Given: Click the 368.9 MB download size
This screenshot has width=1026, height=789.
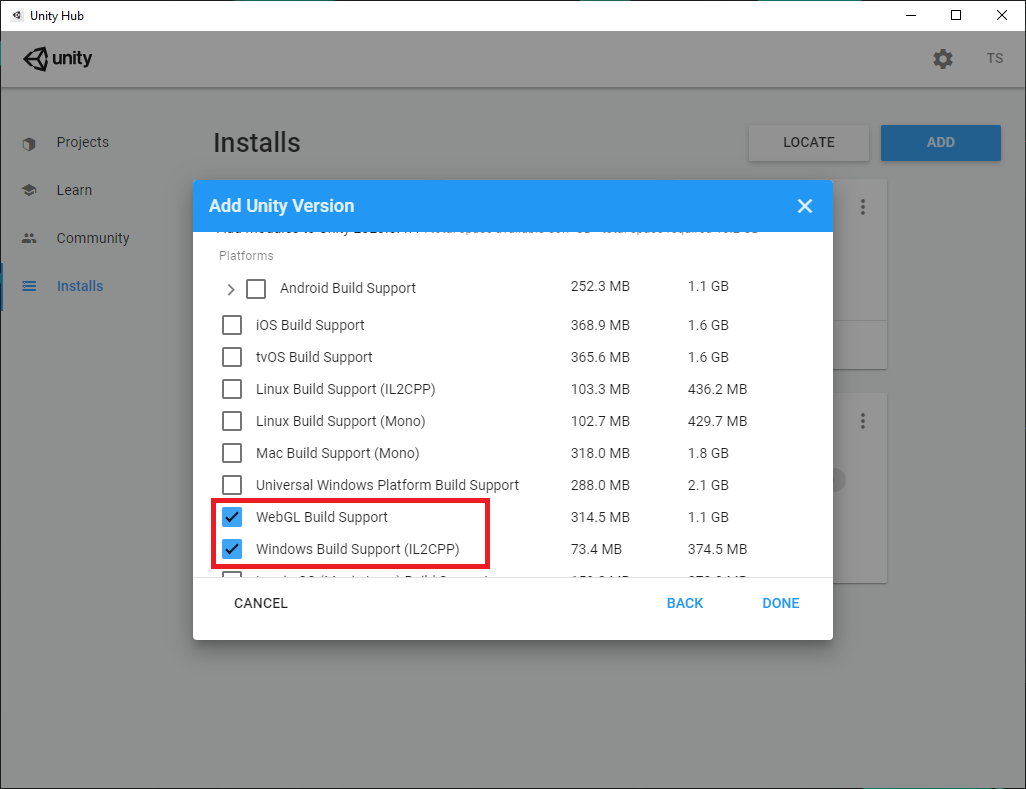Looking at the screenshot, I should point(600,325).
